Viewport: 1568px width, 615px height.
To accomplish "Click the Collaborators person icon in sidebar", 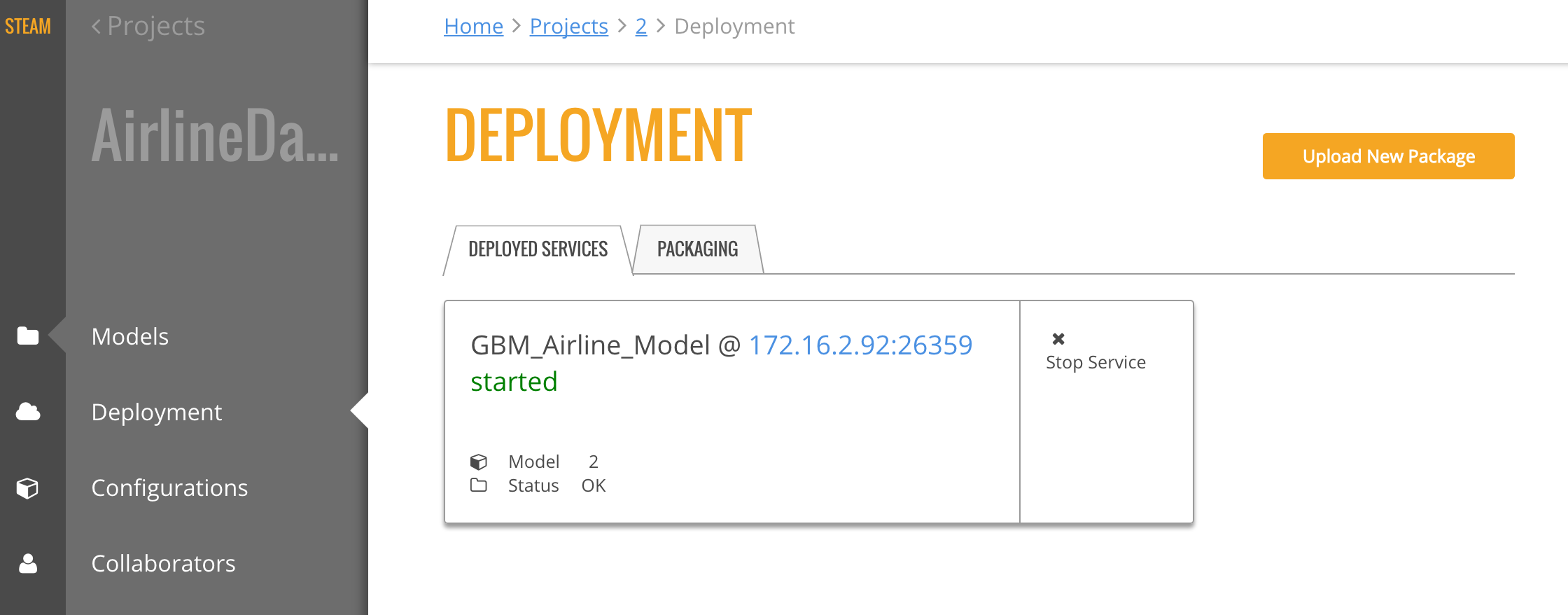I will point(28,563).
